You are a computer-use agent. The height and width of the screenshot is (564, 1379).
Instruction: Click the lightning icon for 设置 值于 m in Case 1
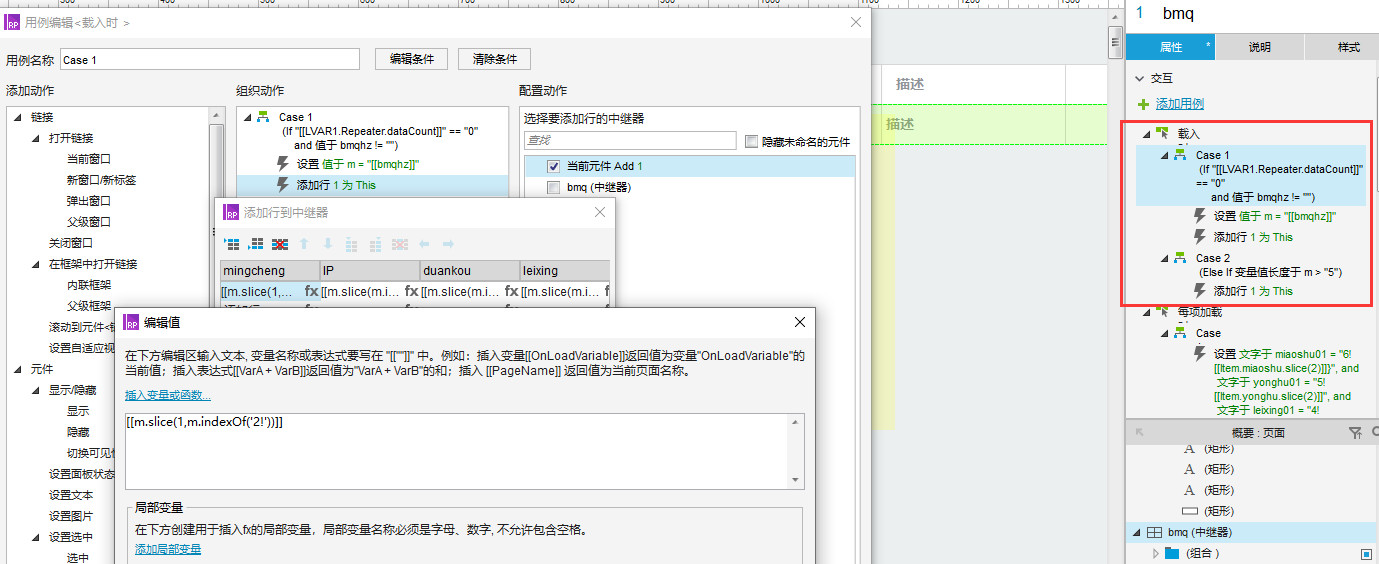[1200, 216]
